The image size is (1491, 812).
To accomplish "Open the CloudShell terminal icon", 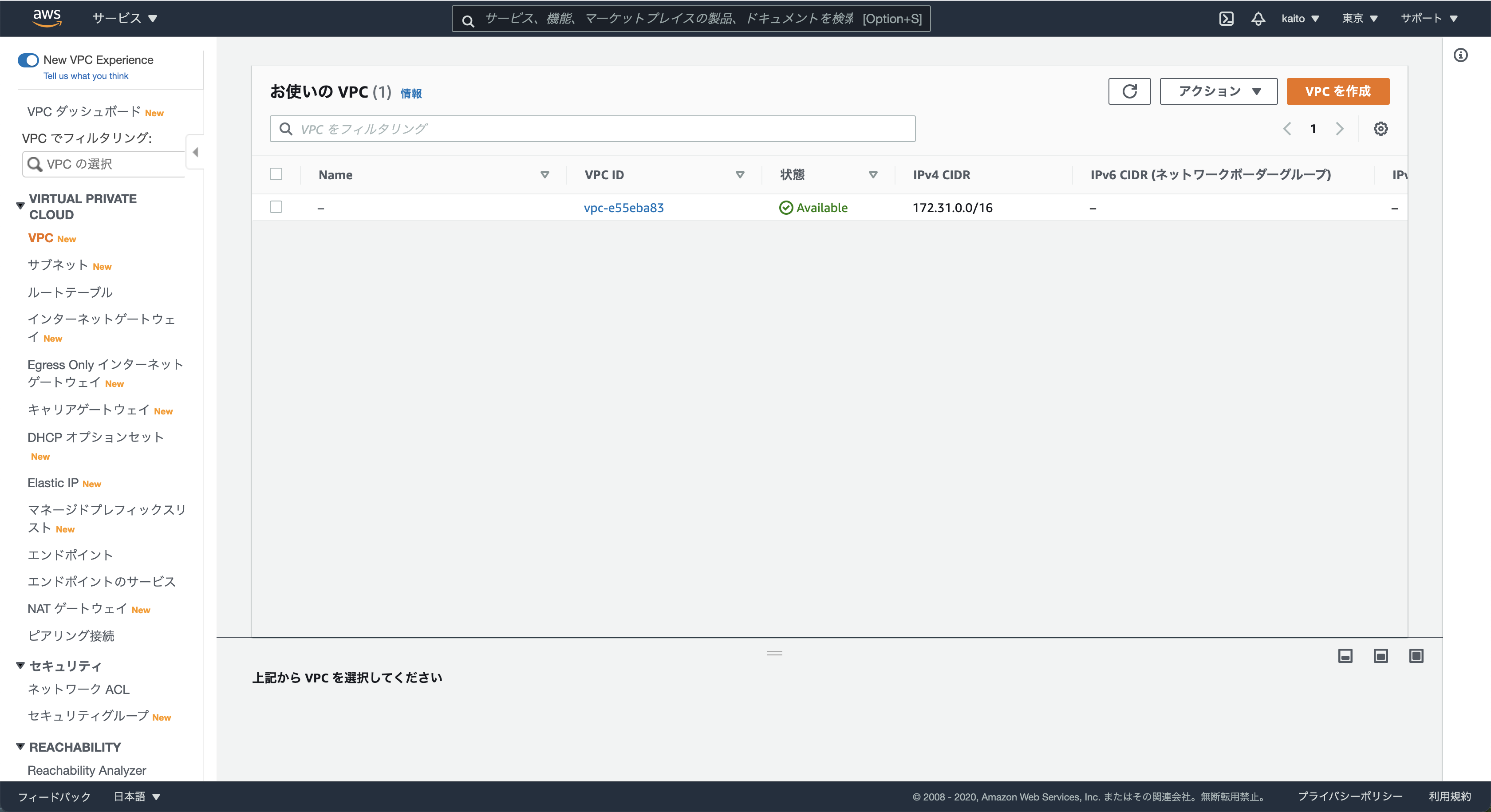I will pos(1226,19).
